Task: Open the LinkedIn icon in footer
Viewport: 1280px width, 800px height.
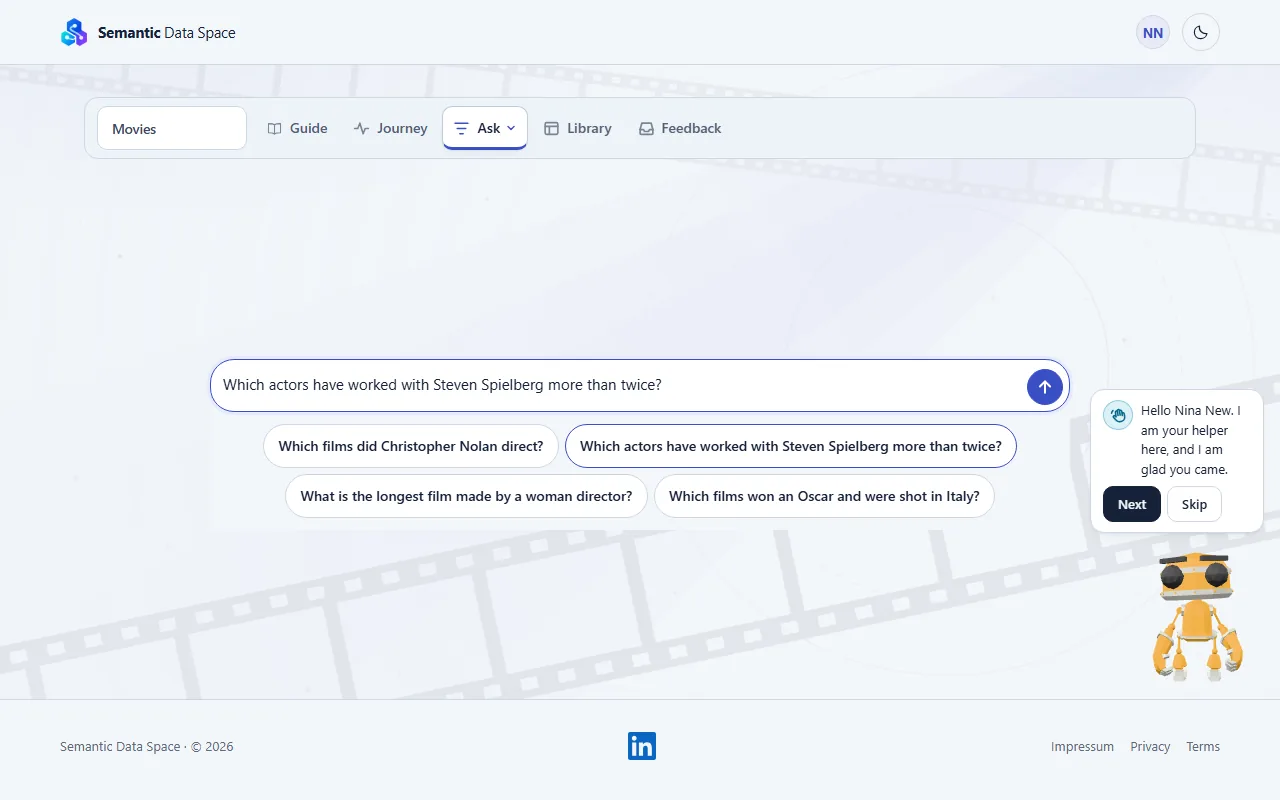Action: point(642,746)
